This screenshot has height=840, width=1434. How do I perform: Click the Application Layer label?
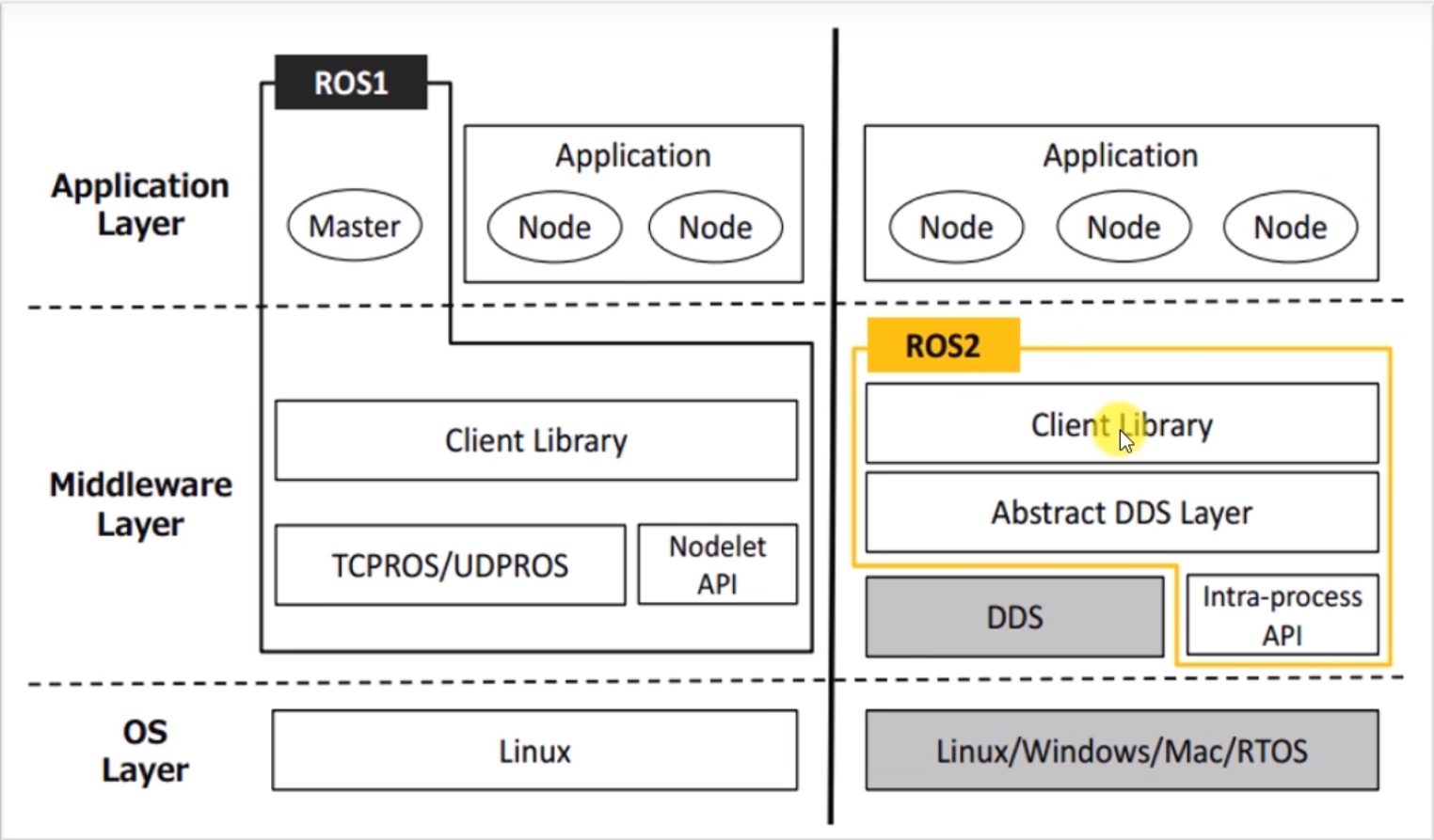tap(140, 204)
